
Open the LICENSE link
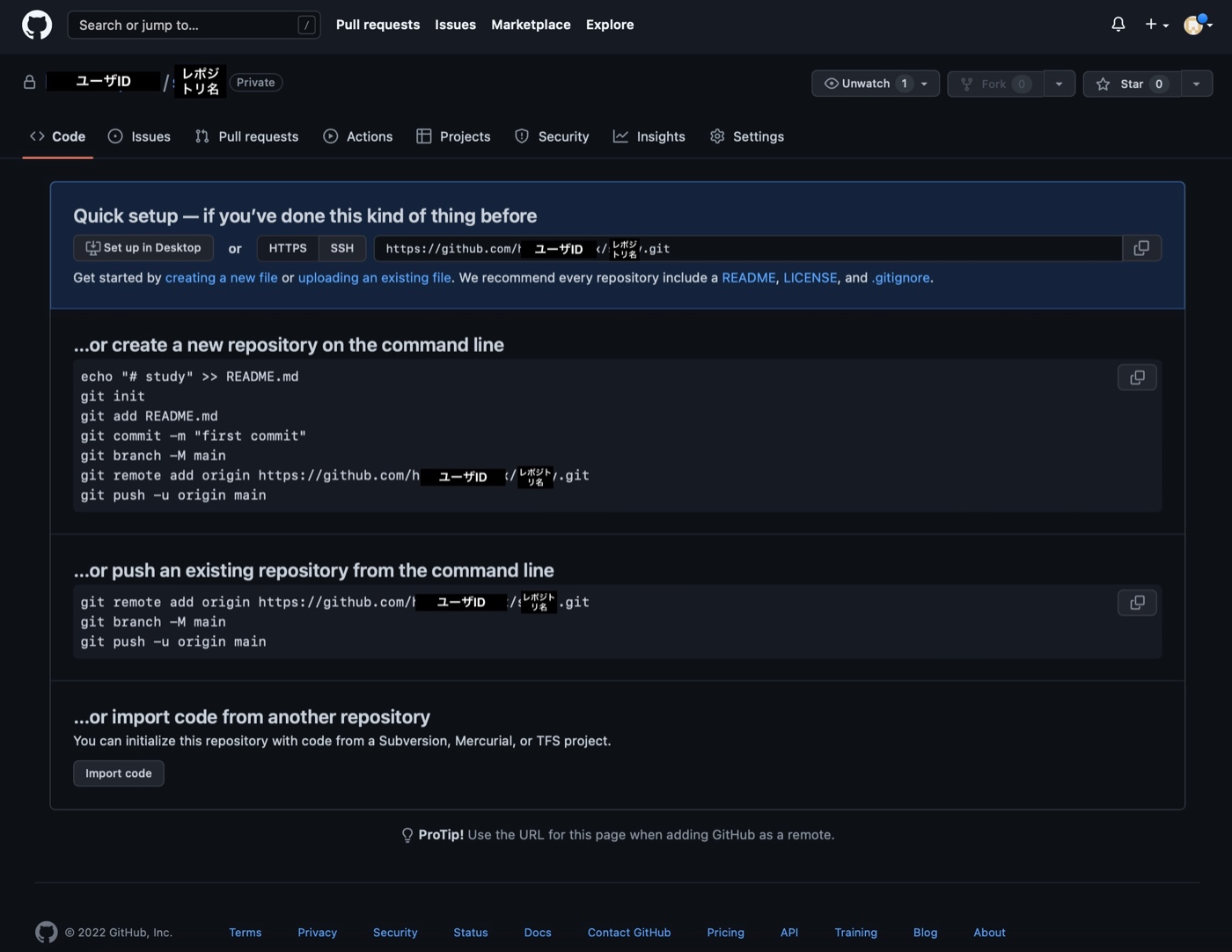[810, 277]
